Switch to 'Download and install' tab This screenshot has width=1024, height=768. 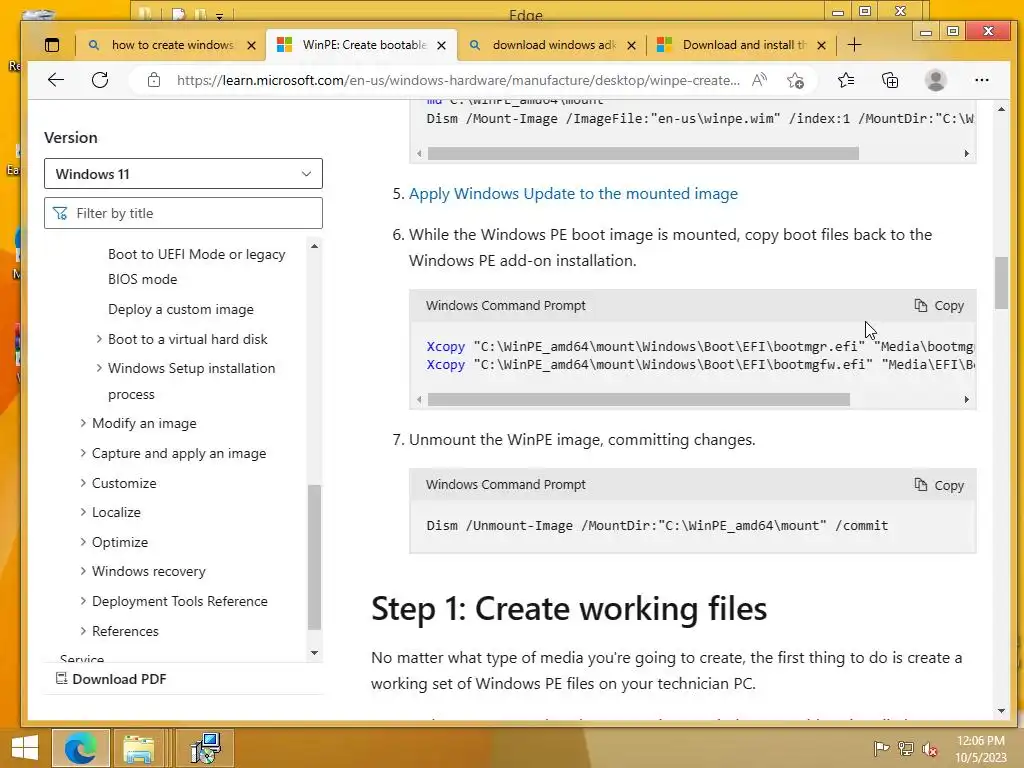pyautogui.click(x=743, y=45)
